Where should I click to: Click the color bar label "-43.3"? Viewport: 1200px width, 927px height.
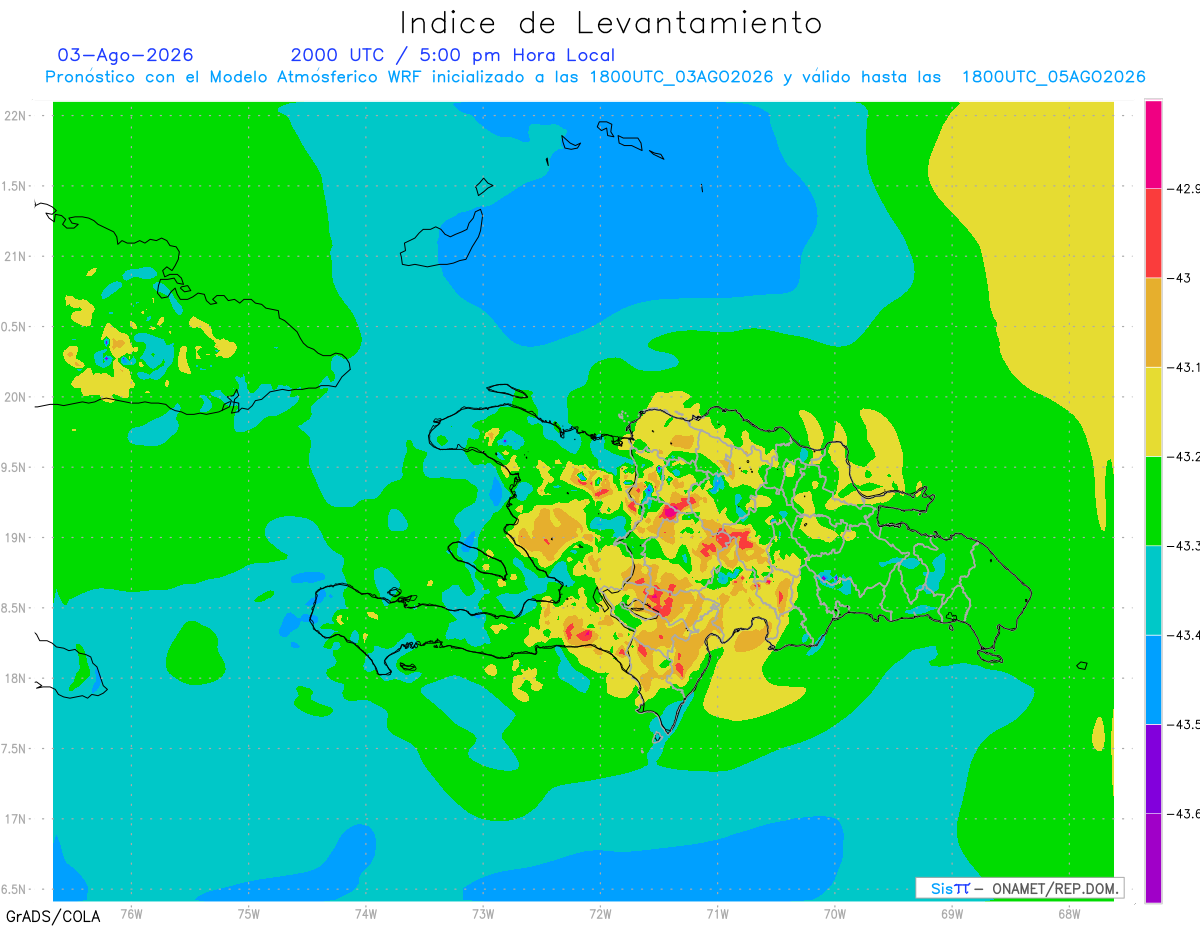1183,545
